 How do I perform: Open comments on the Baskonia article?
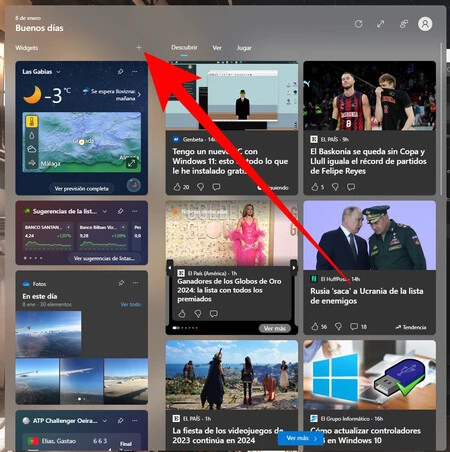(351, 187)
